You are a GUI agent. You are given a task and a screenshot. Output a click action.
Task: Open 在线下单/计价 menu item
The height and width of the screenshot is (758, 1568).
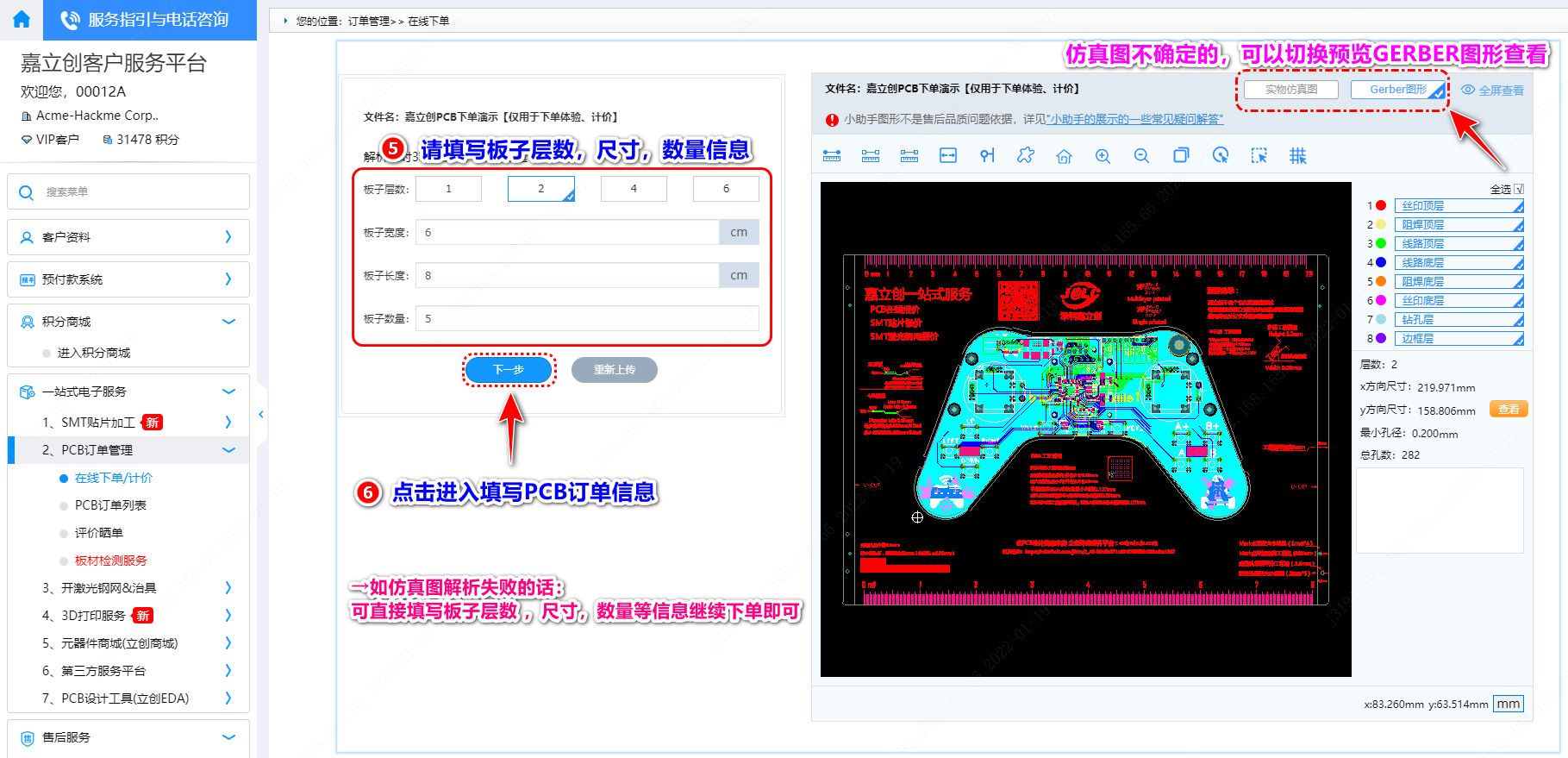(x=114, y=478)
